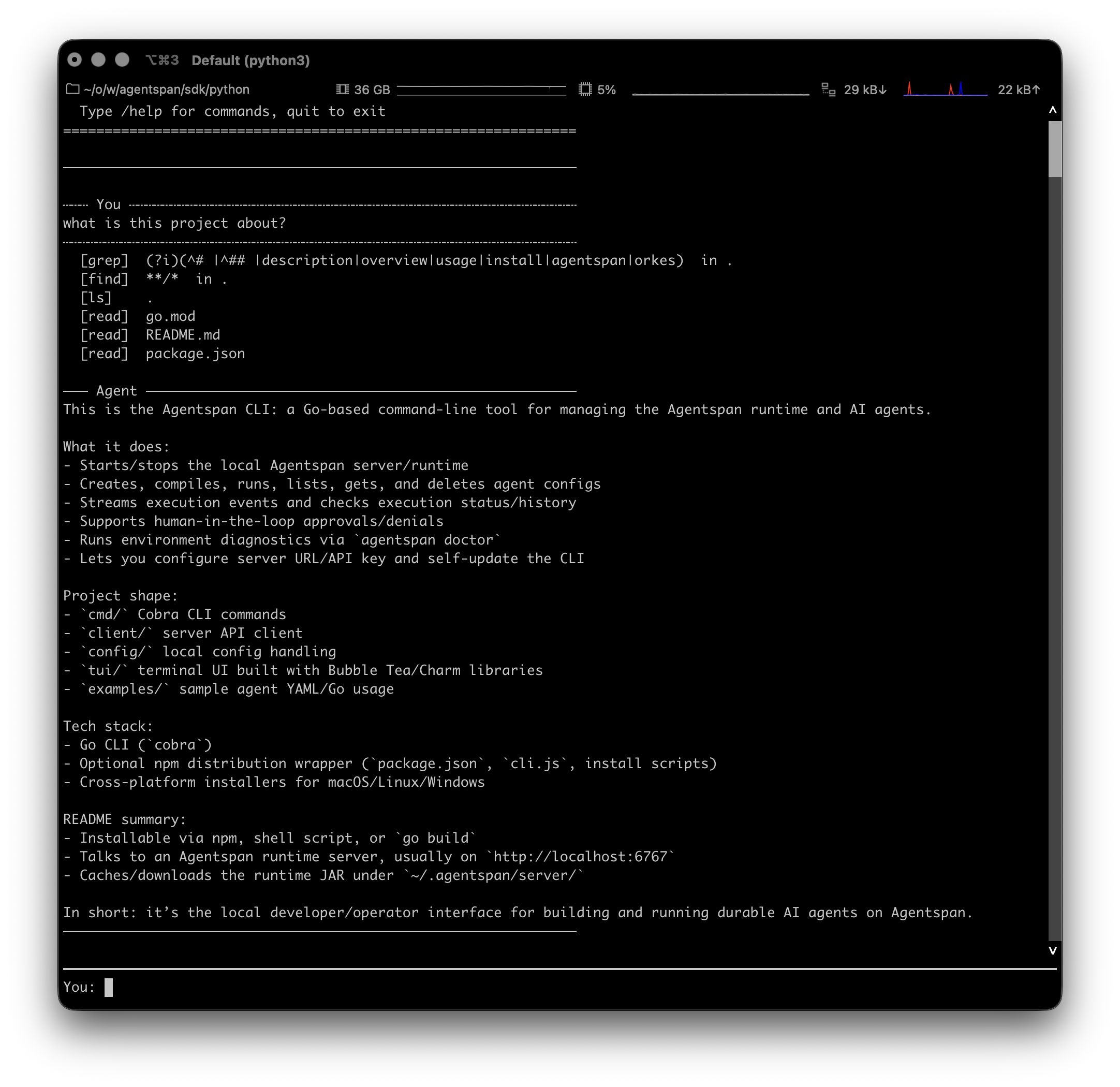Click the '[read] README.md' tool line
The width and height of the screenshot is (1120, 1087).
pyautogui.click(x=150, y=335)
